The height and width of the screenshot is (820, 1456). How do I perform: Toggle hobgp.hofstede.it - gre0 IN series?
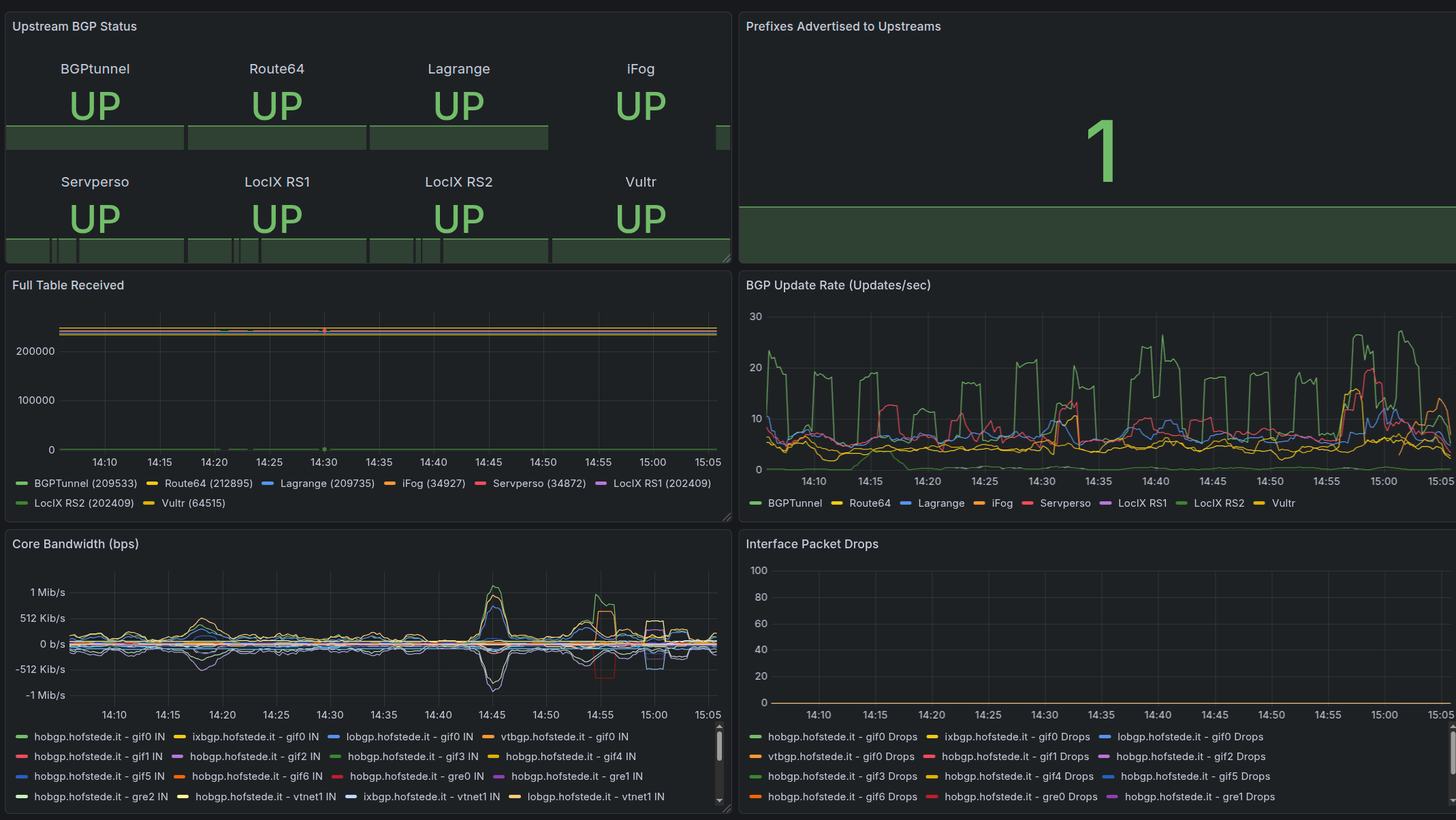point(416,776)
